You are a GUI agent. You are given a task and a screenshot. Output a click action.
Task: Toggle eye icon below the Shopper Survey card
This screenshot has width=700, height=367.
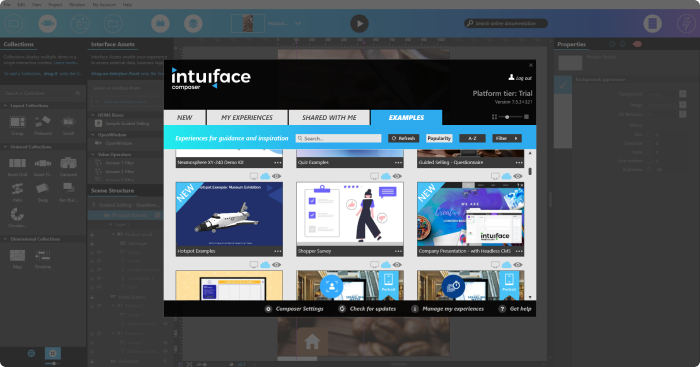[397, 265]
